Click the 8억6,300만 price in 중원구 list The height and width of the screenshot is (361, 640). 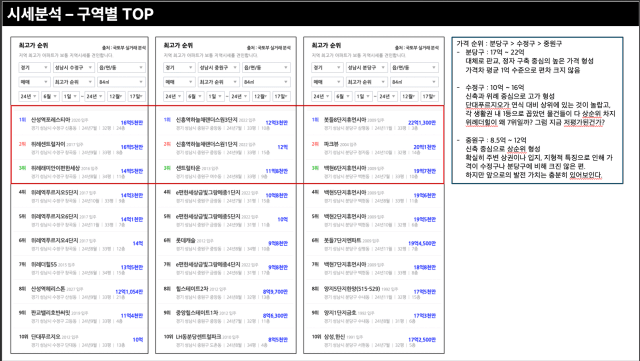coord(276,316)
